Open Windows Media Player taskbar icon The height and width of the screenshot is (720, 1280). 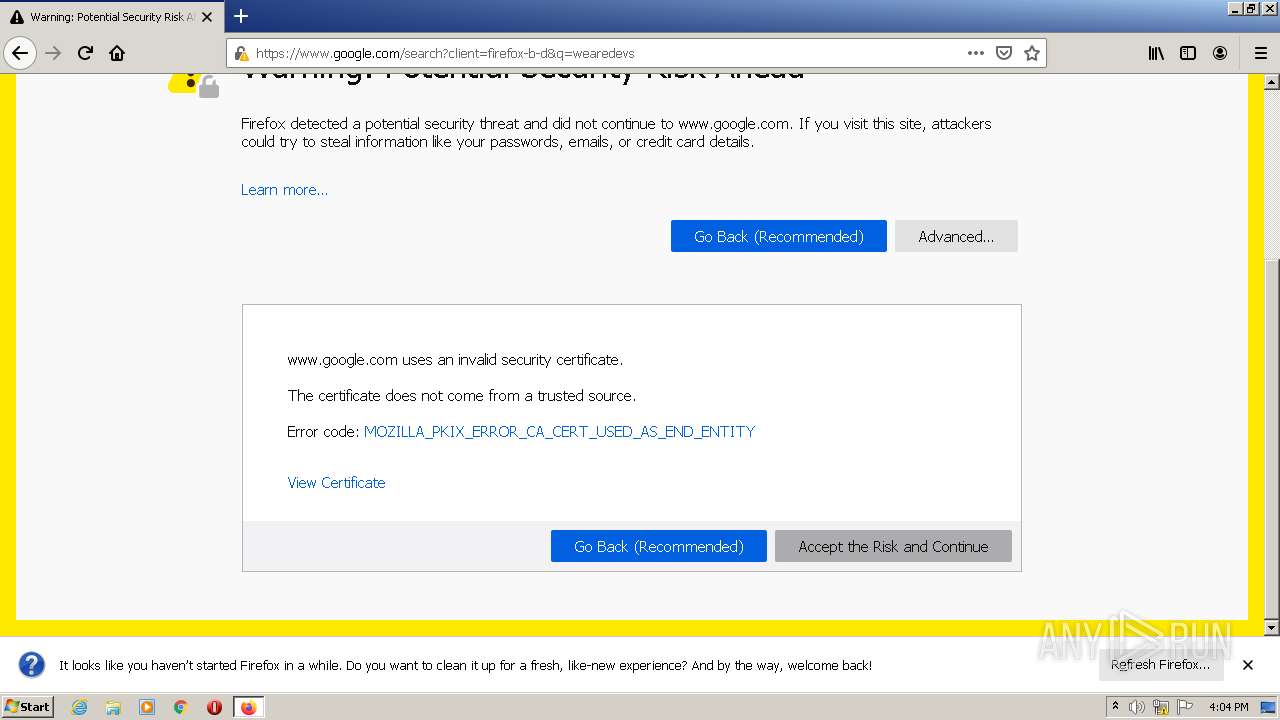click(147, 707)
